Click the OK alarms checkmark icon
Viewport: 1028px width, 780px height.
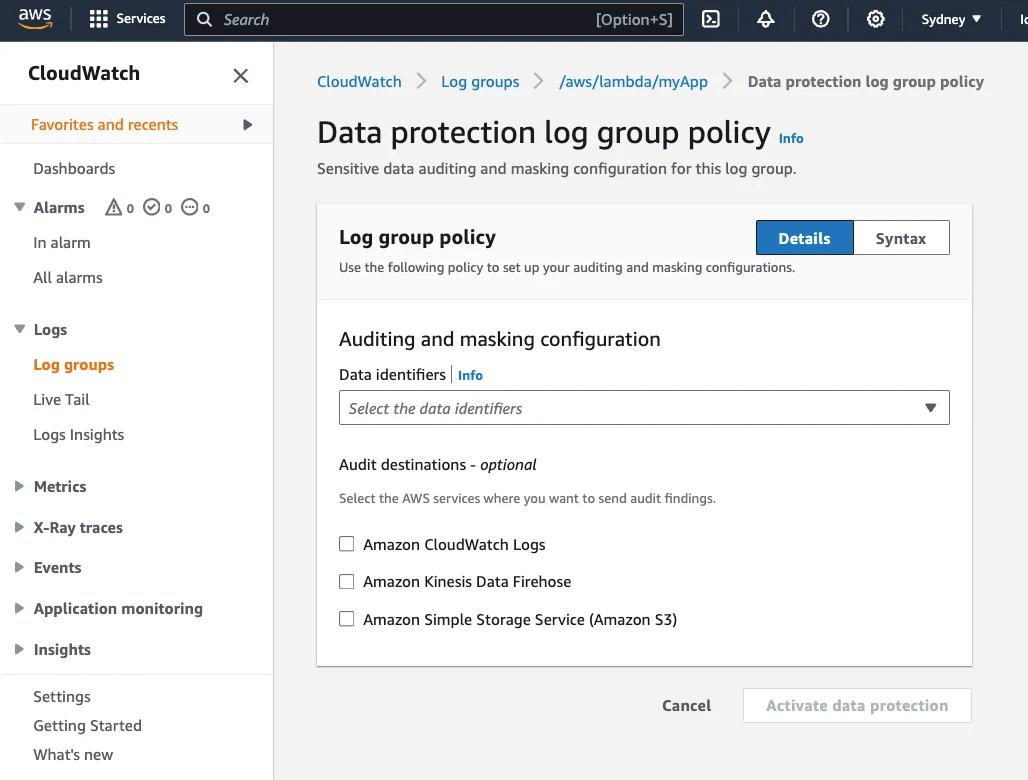pyautogui.click(x=153, y=207)
